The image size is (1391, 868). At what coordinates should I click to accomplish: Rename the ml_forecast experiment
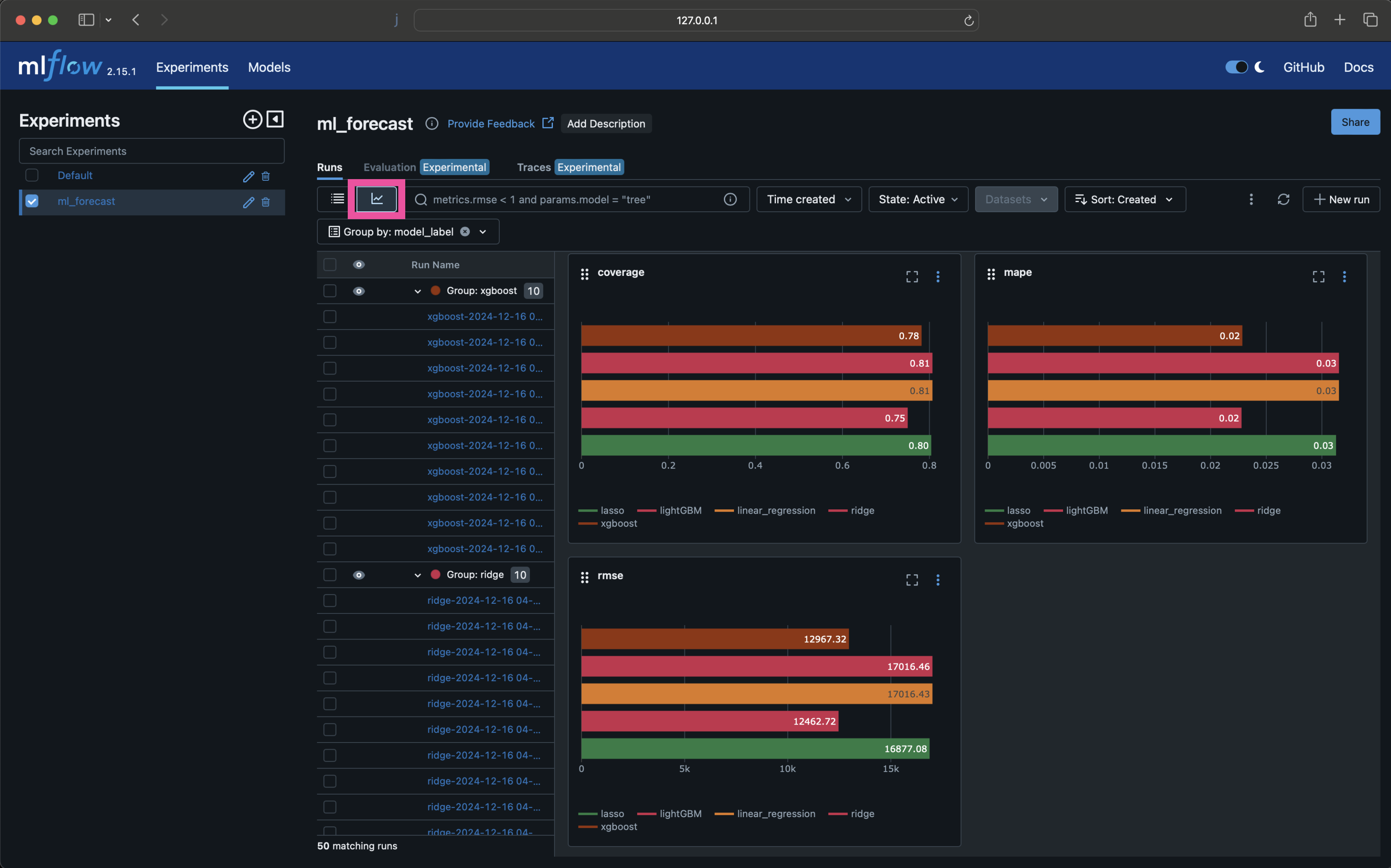click(x=248, y=202)
